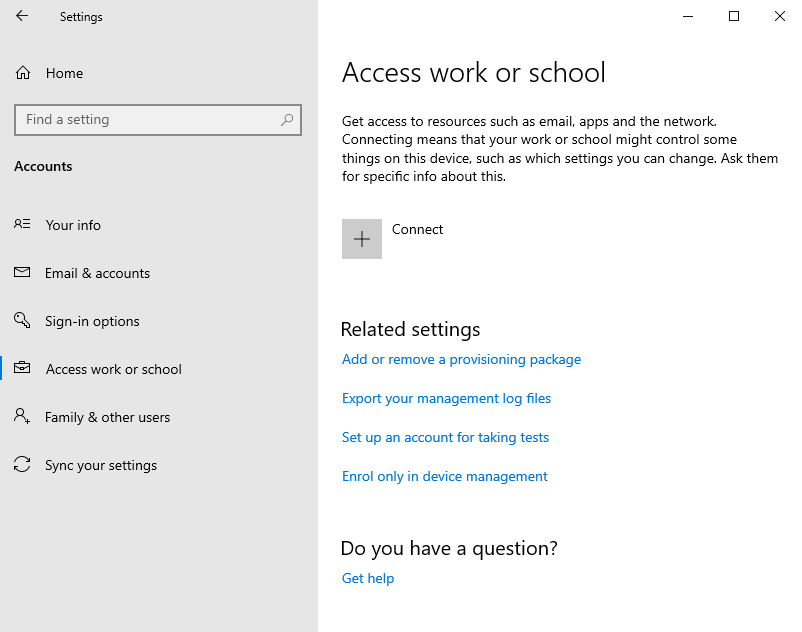Open Export your management log files link

click(447, 398)
